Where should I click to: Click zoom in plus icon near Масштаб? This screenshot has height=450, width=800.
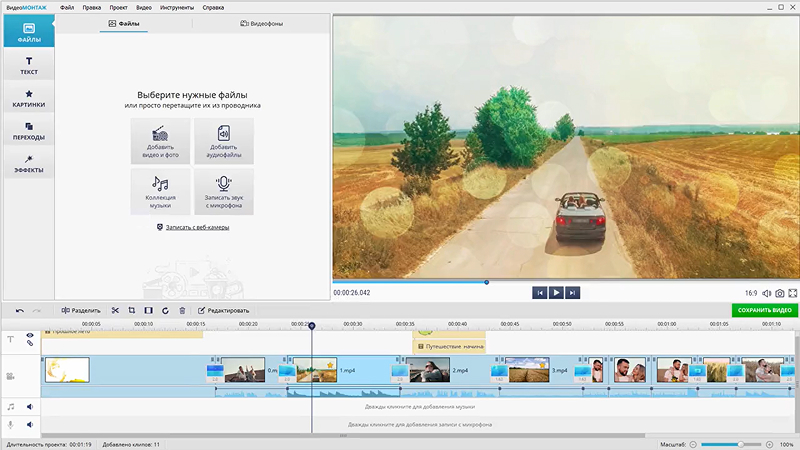pos(769,444)
